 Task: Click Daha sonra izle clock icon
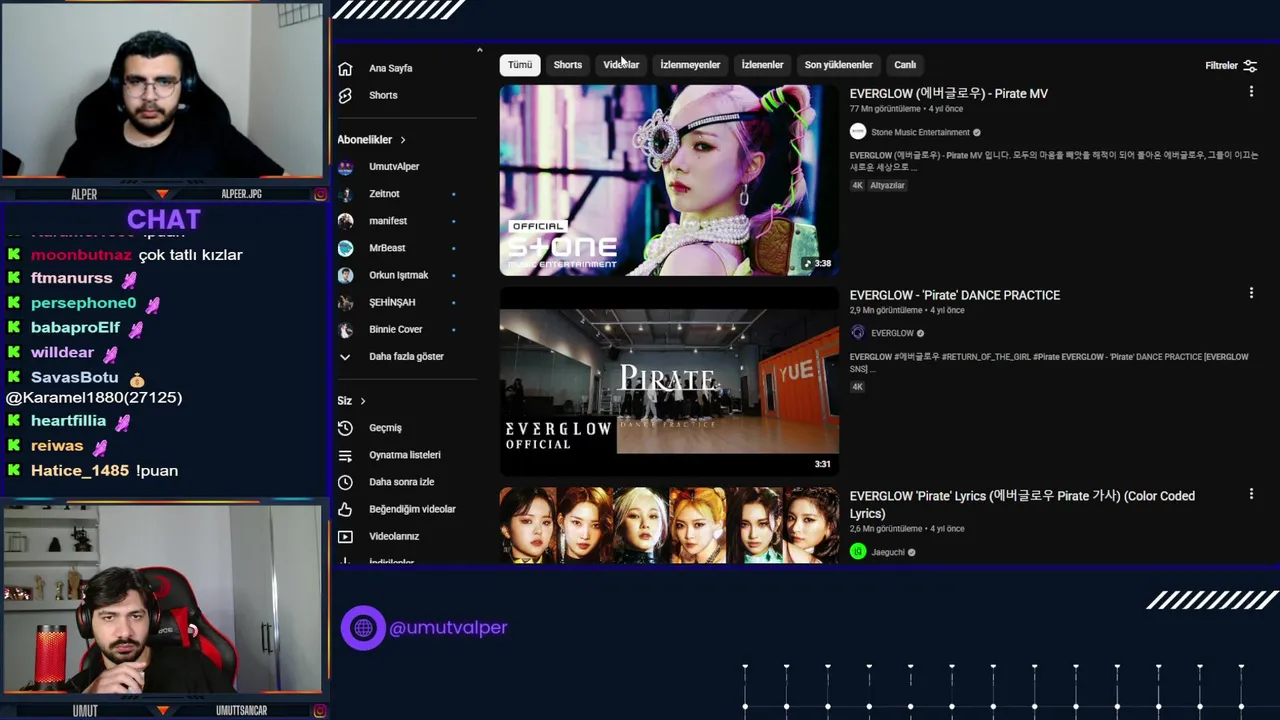click(x=345, y=482)
